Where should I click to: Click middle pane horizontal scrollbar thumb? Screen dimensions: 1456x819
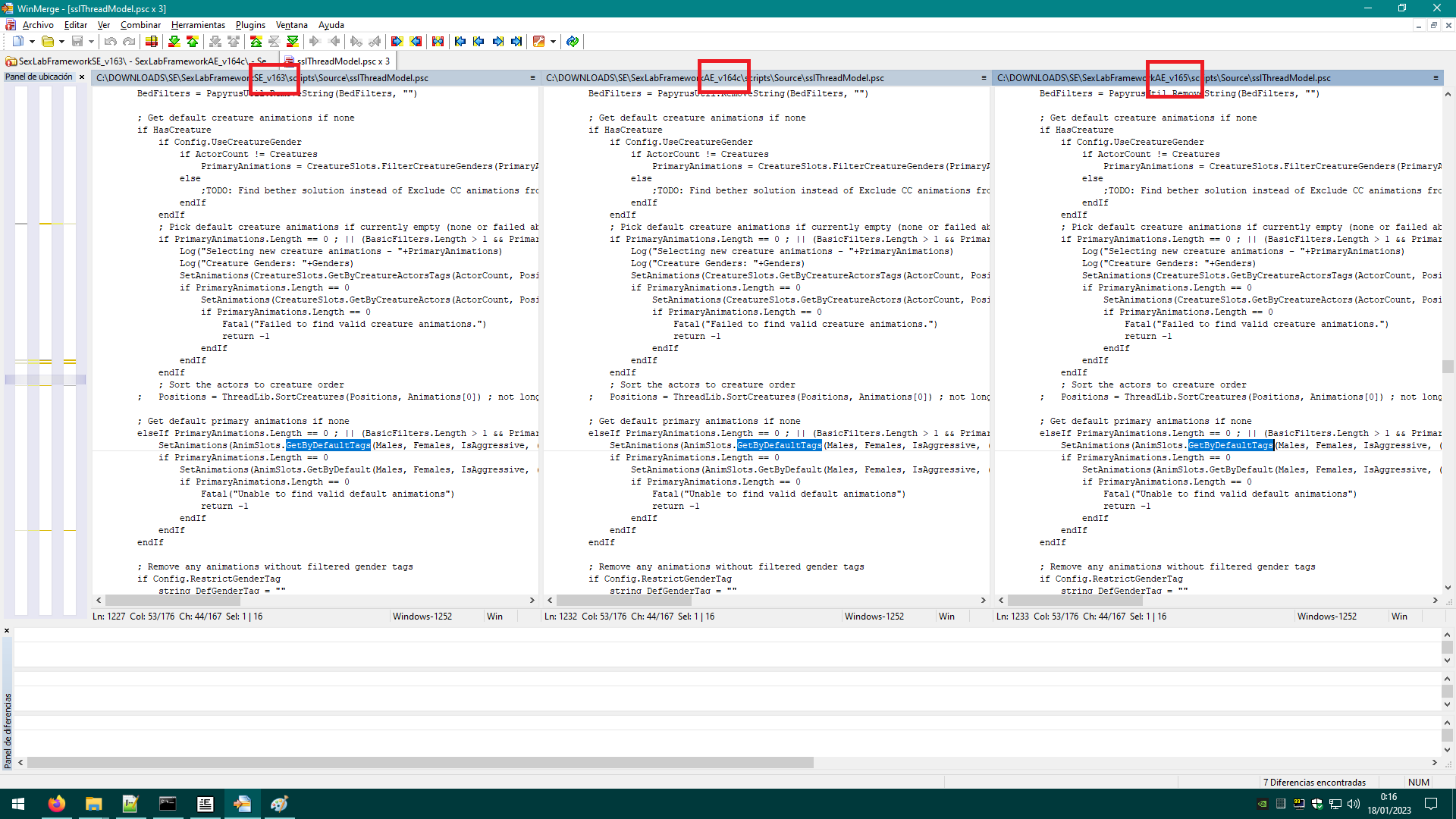coord(623,600)
